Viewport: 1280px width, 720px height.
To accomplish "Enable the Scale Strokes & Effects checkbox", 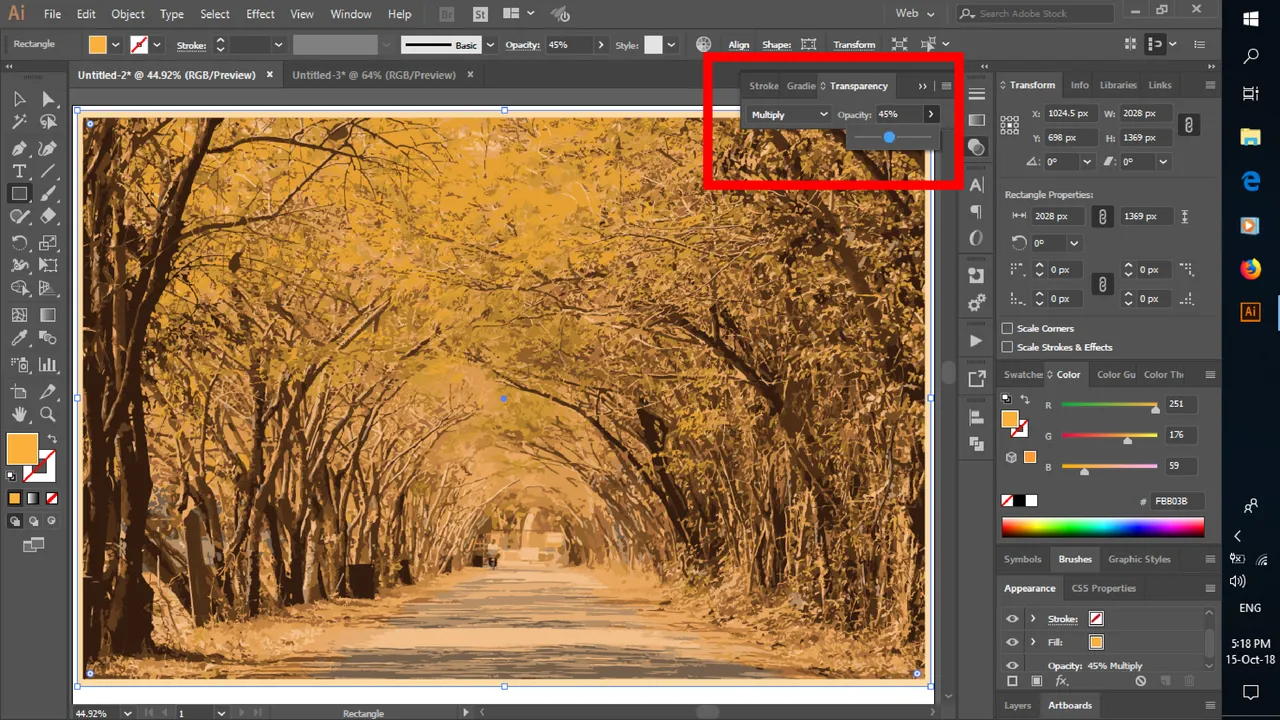I will point(1007,347).
